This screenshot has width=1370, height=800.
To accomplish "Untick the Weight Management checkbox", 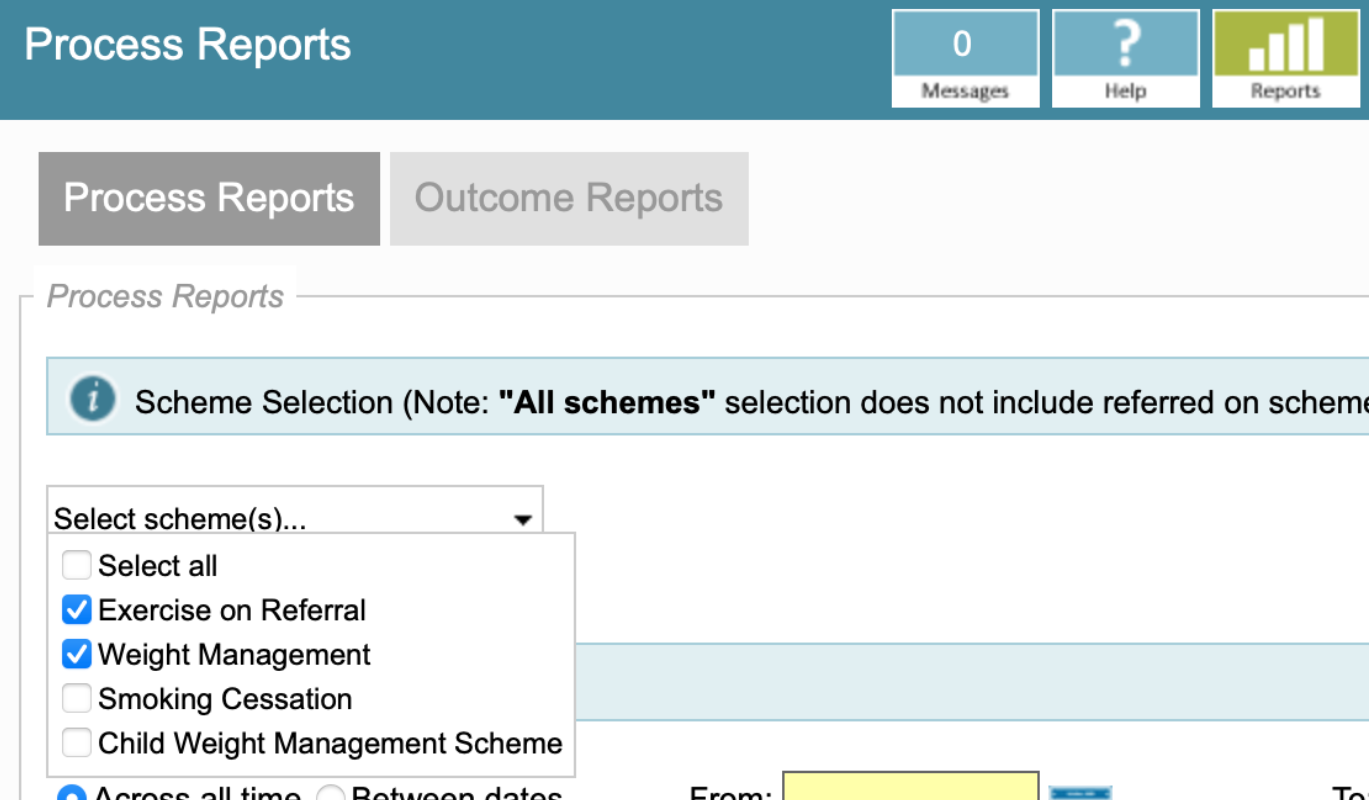I will click(x=77, y=655).
